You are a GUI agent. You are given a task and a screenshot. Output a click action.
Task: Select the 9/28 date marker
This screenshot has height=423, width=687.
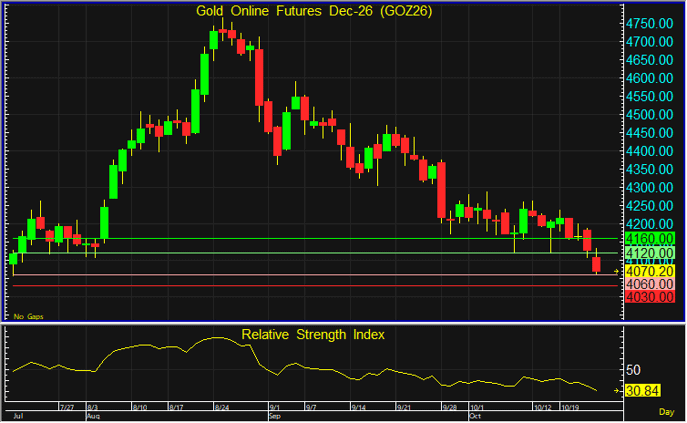450,407
